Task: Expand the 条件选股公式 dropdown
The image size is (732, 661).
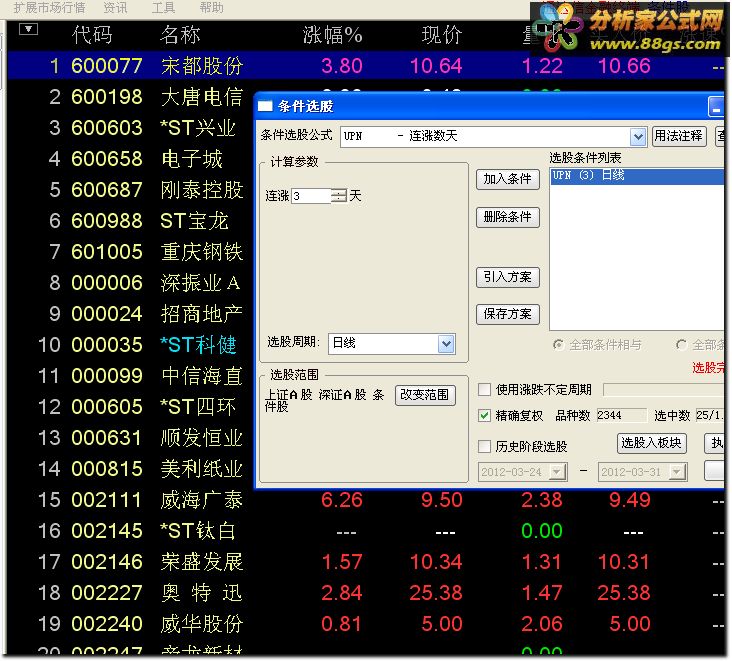Action: [x=638, y=137]
